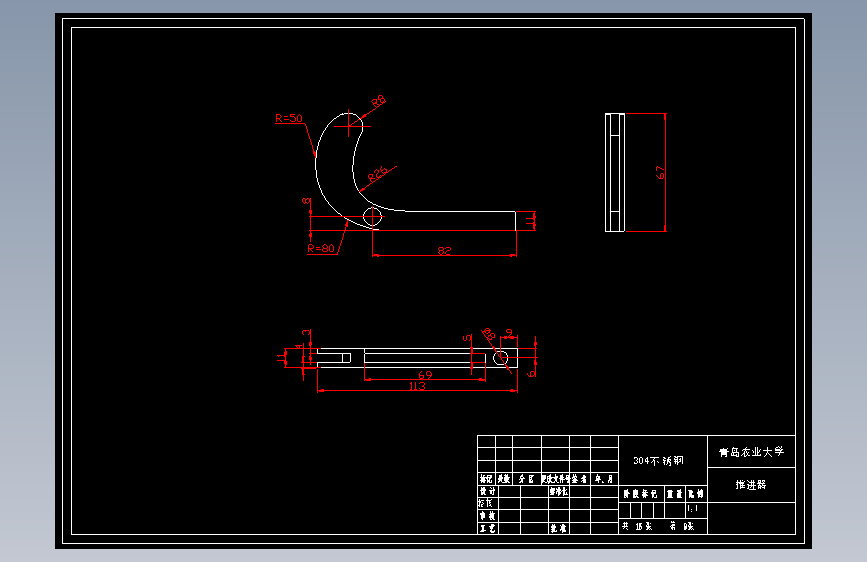Select the Φ8 hole diameter dimension

coord(488,334)
